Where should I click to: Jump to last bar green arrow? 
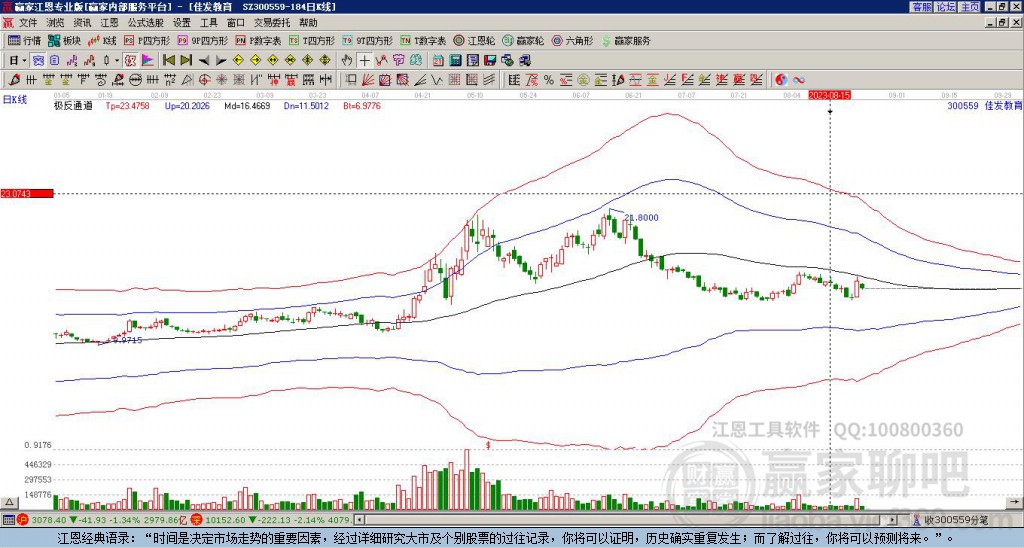coord(186,61)
